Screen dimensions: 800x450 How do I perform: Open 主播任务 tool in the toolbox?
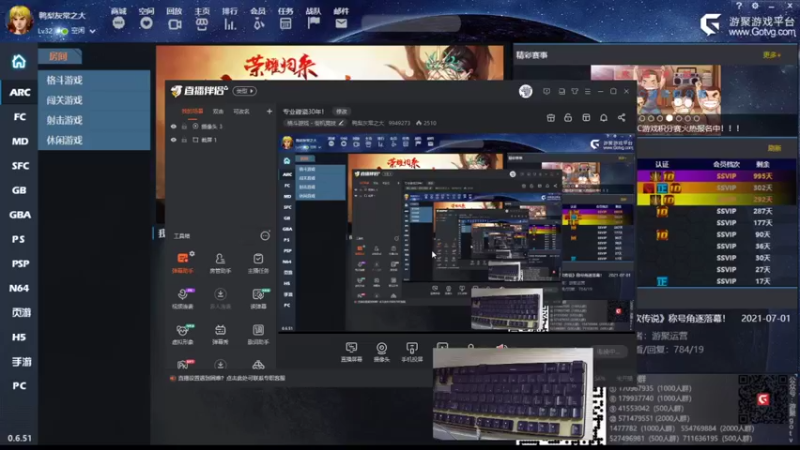[258, 263]
